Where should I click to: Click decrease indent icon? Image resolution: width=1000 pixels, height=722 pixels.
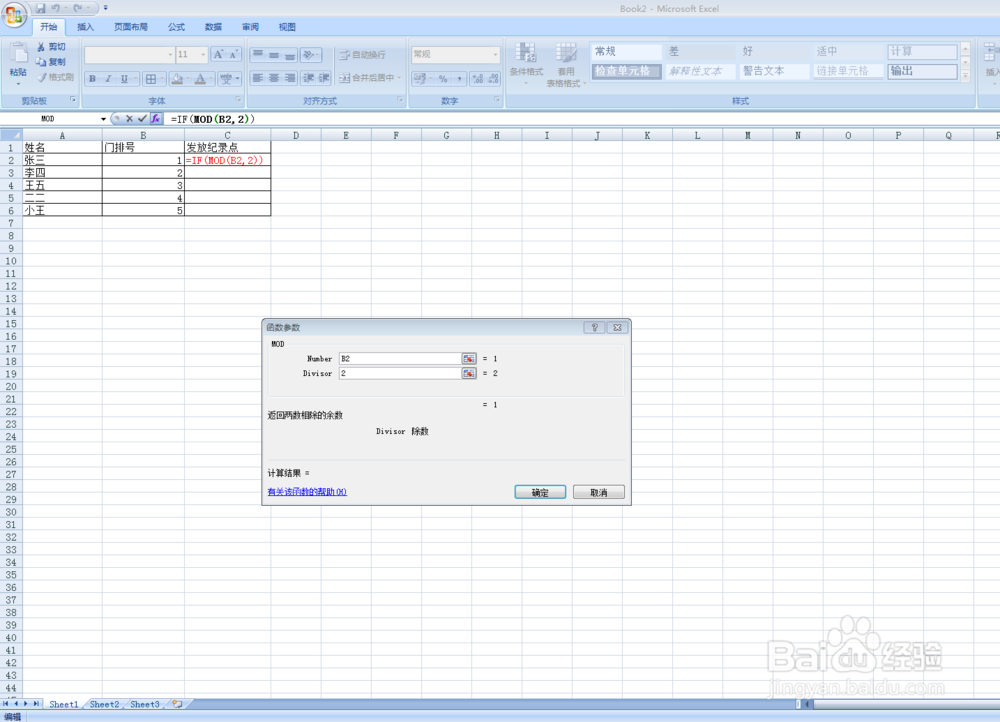coord(309,78)
